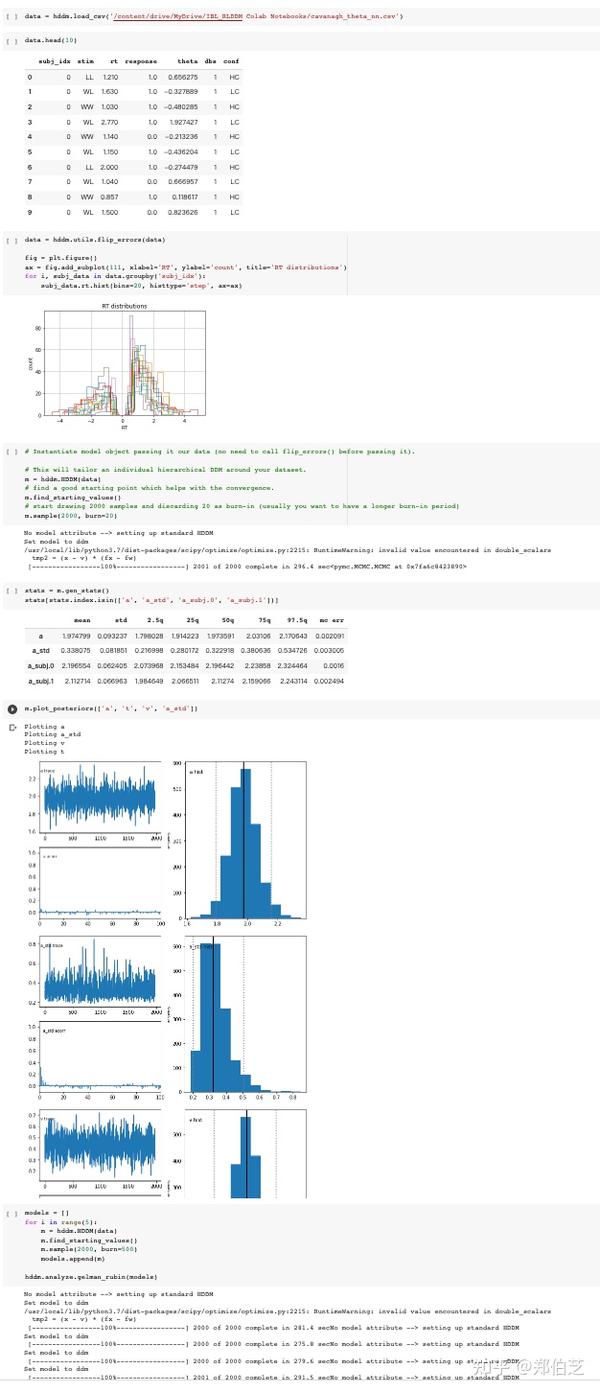Click the stats = m.gen_stats() line
This screenshot has width=600, height=1392.
point(65,591)
